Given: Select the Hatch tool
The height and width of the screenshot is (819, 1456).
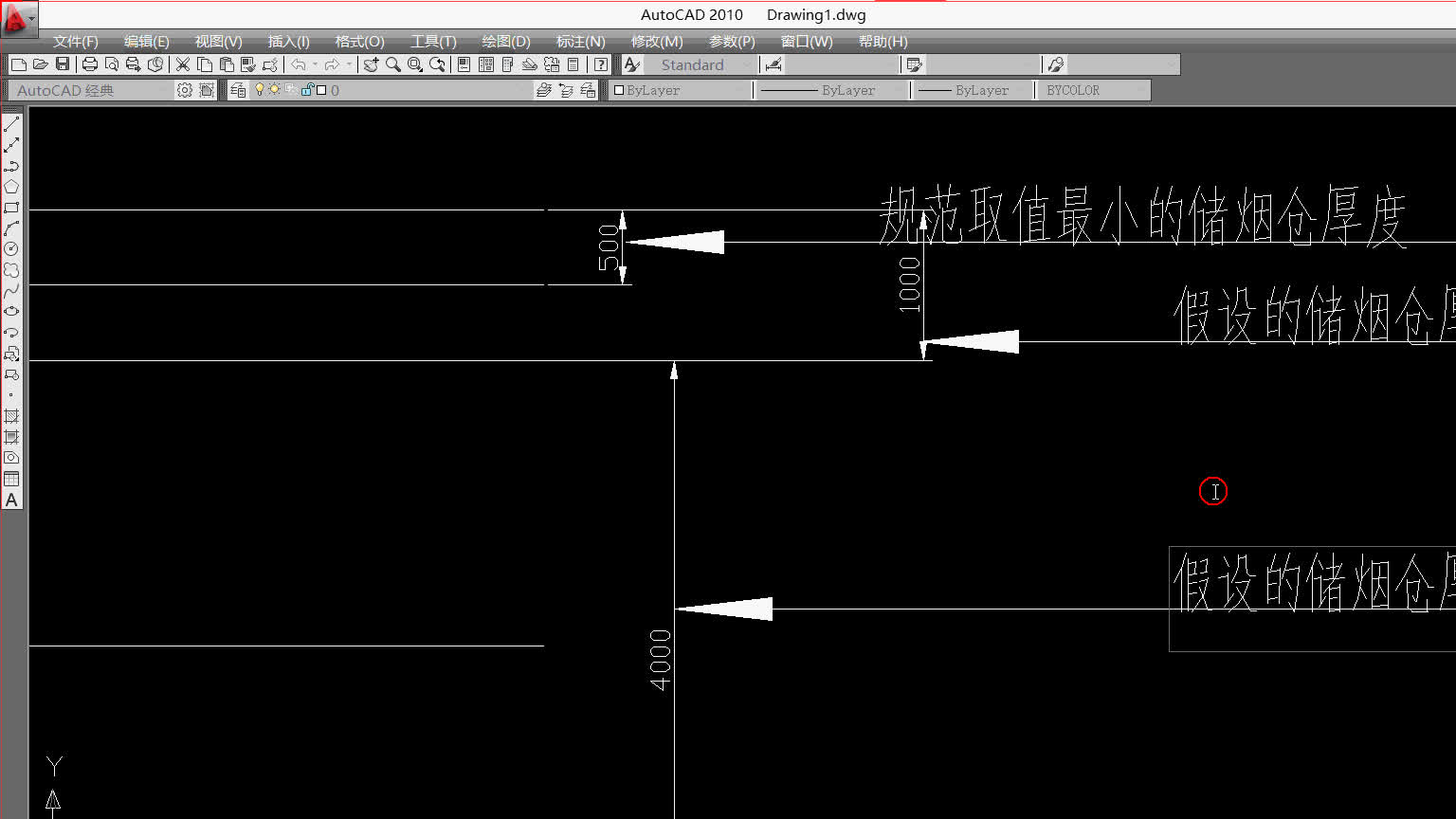Looking at the screenshot, I should pyautogui.click(x=11, y=416).
